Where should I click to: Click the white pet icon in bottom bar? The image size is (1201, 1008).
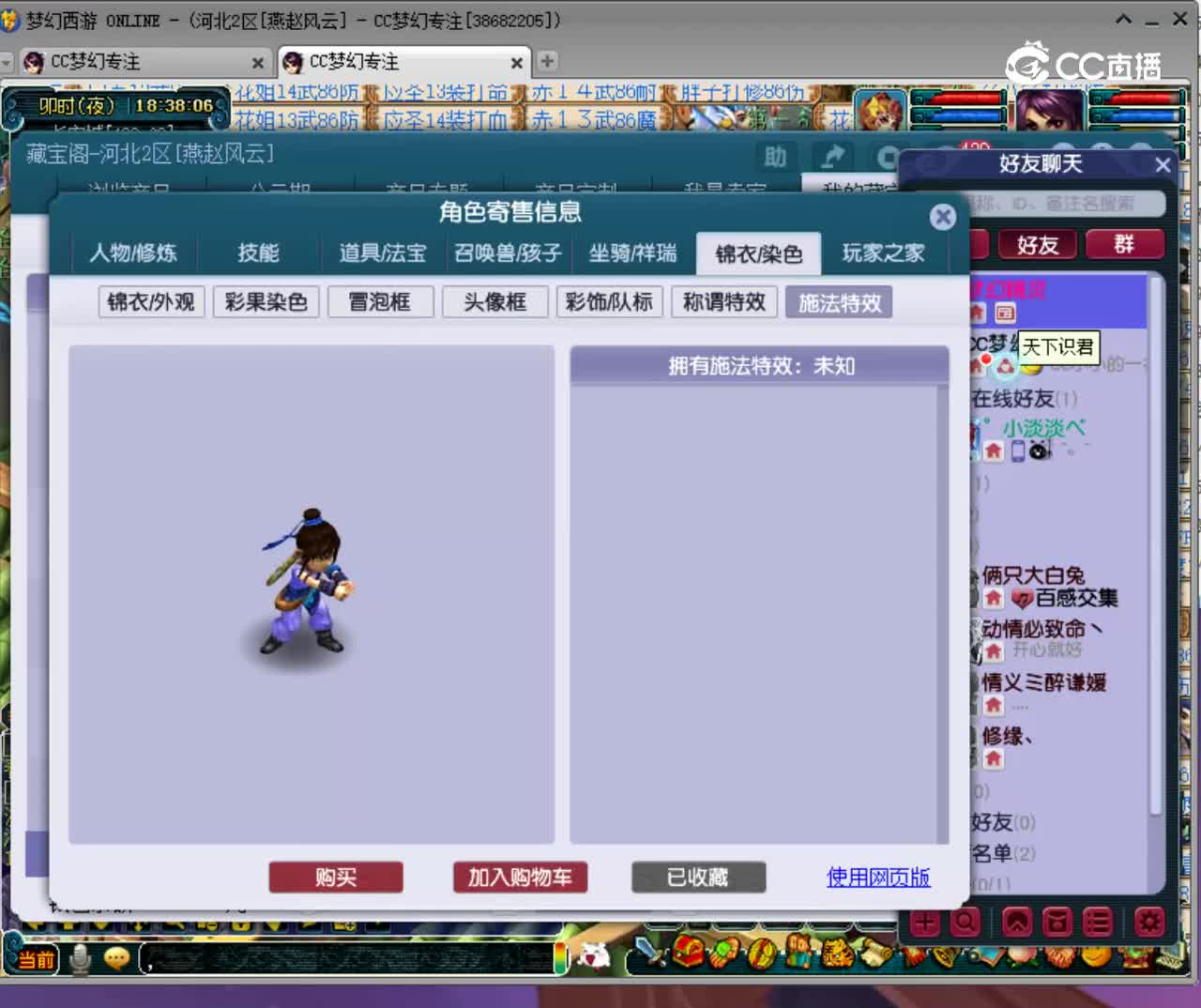[593, 955]
